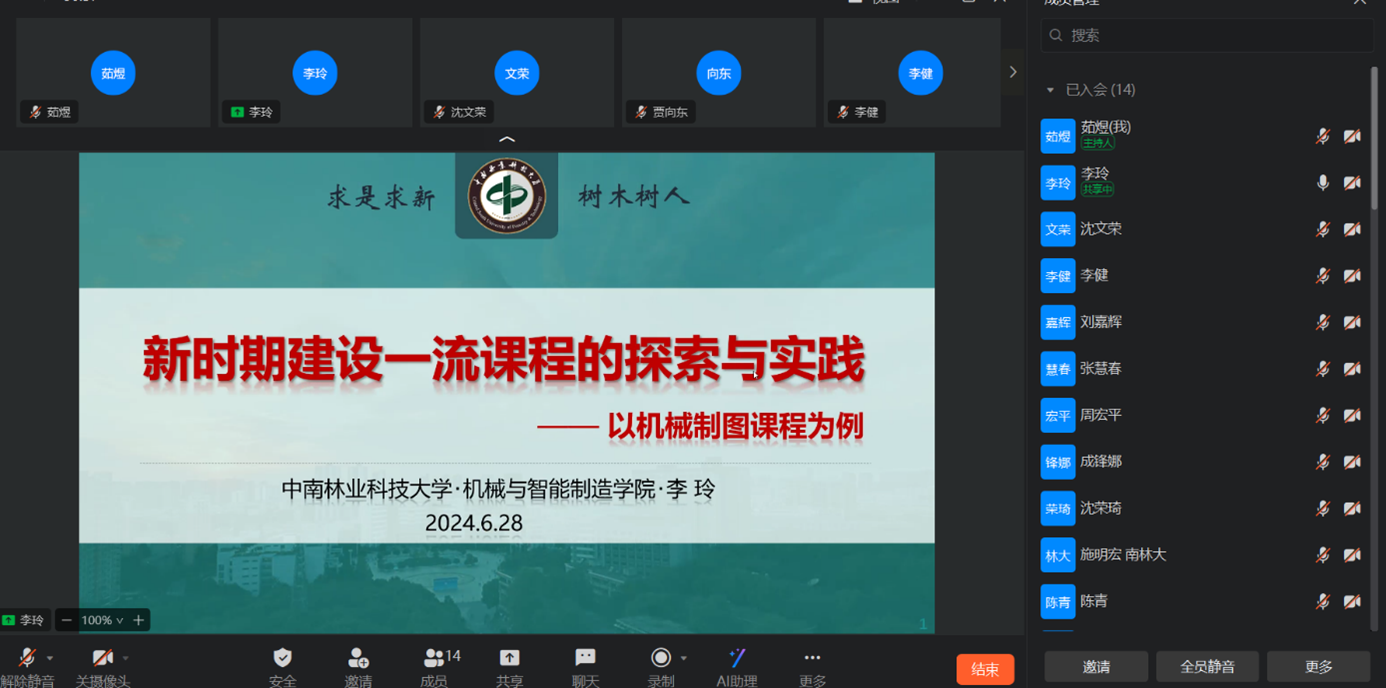Toggle the microphone for 沈文荣 in member list
Screen dimensions: 1386x688
point(1322,229)
